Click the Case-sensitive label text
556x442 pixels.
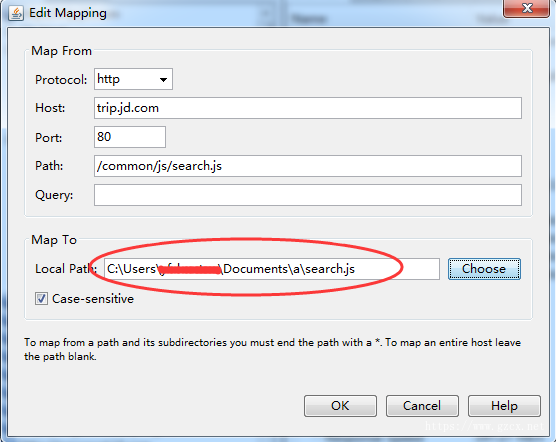[x=93, y=299]
